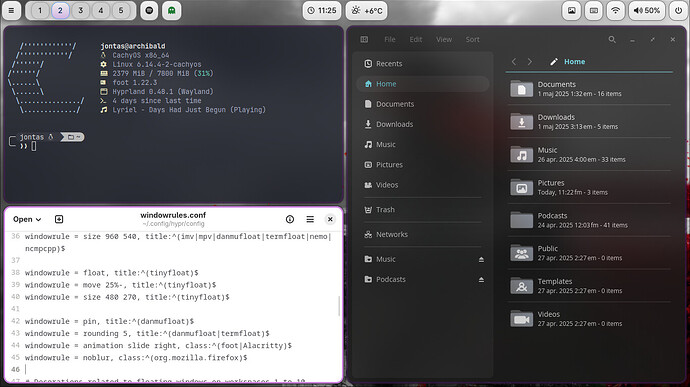Open the View menu in file manager
Image resolution: width=690 pixels, height=387 pixels.
click(x=444, y=40)
